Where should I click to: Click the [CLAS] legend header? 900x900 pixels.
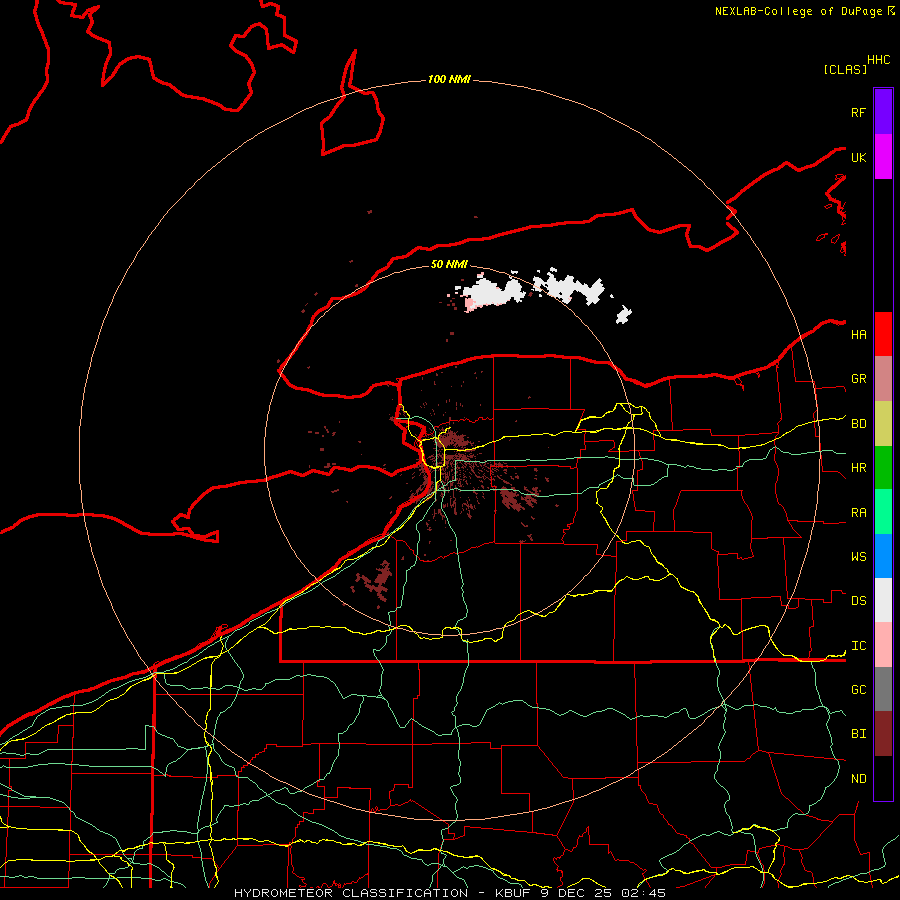[x=845, y=69]
